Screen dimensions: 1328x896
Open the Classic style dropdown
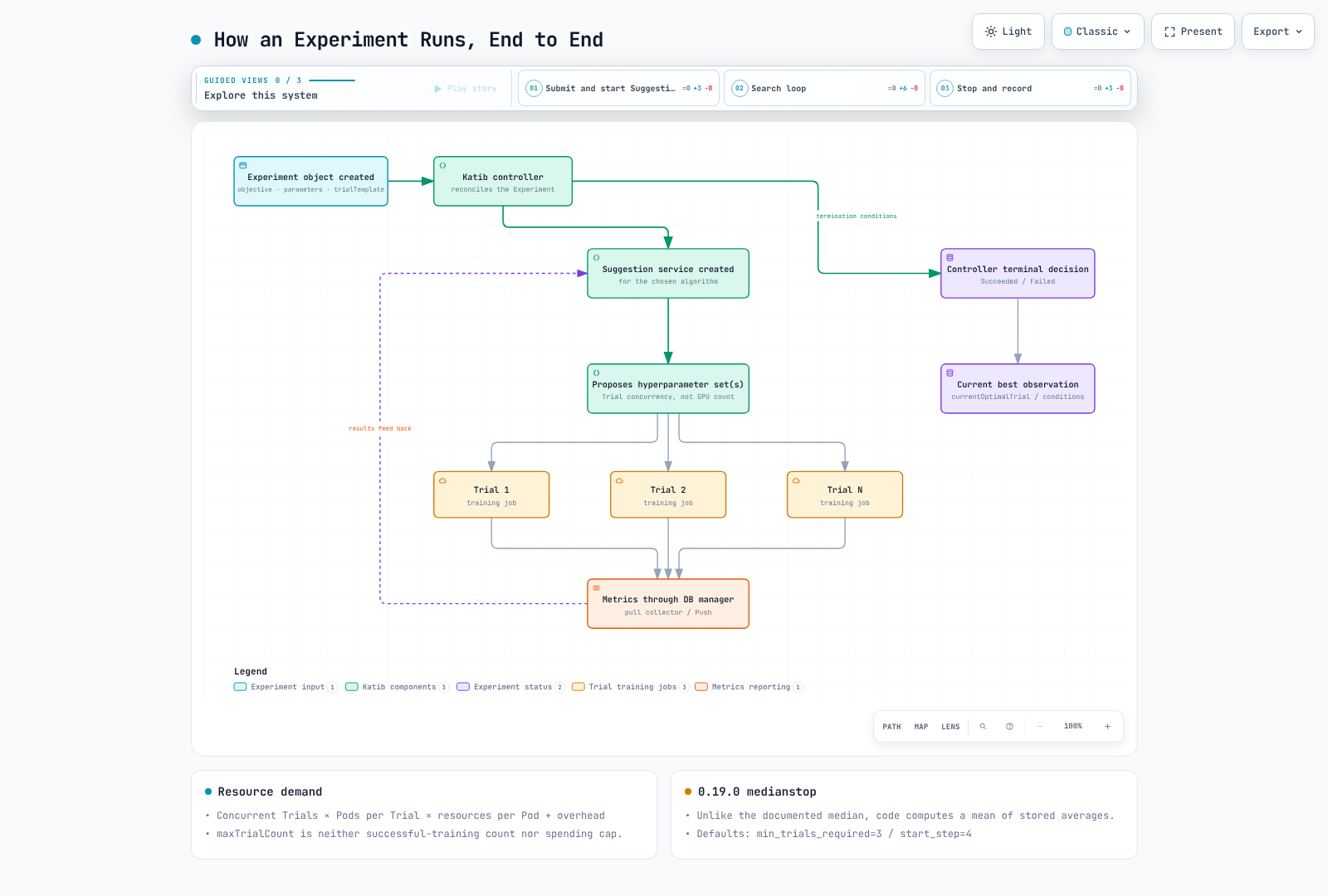click(1097, 32)
